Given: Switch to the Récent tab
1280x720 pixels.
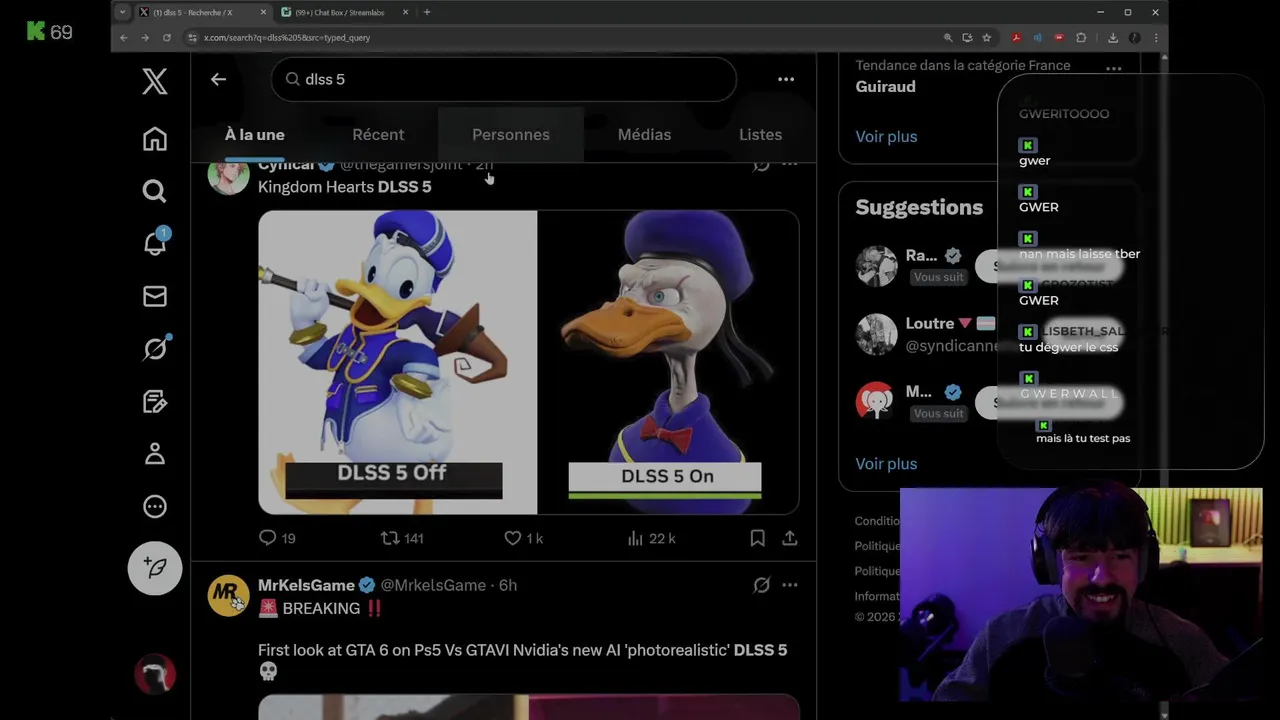Looking at the screenshot, I should point(378,135).
